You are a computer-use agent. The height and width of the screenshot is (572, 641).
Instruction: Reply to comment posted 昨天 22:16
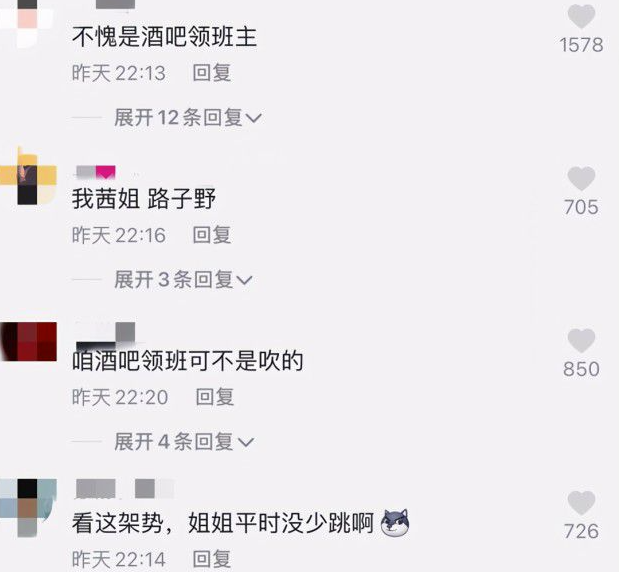[x=212, y=235]
